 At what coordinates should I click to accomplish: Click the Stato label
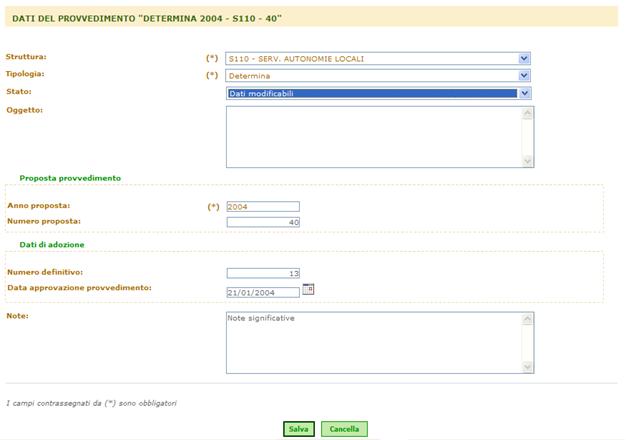click(x=19, y=91)
